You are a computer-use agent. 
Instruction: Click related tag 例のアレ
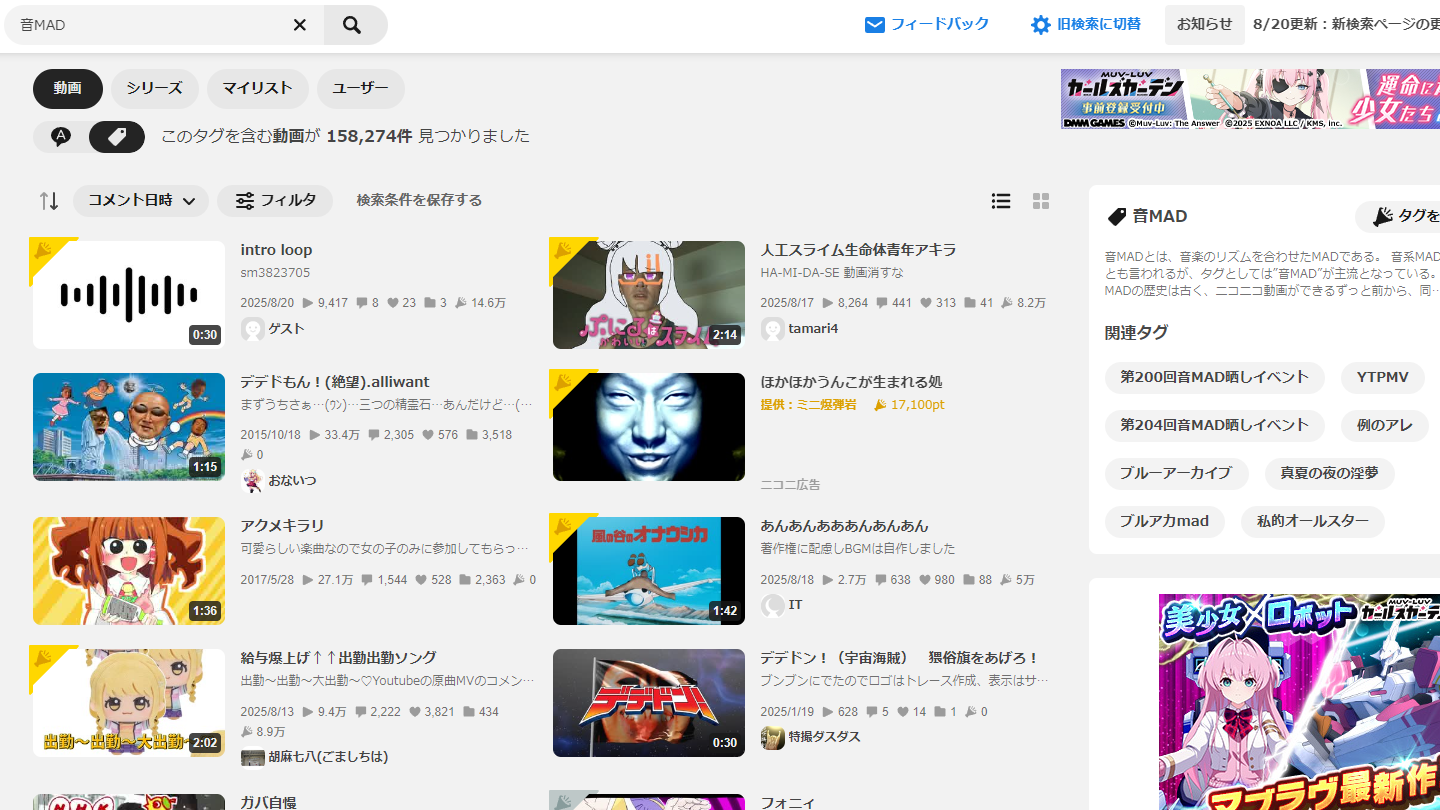click(1385, 426)
